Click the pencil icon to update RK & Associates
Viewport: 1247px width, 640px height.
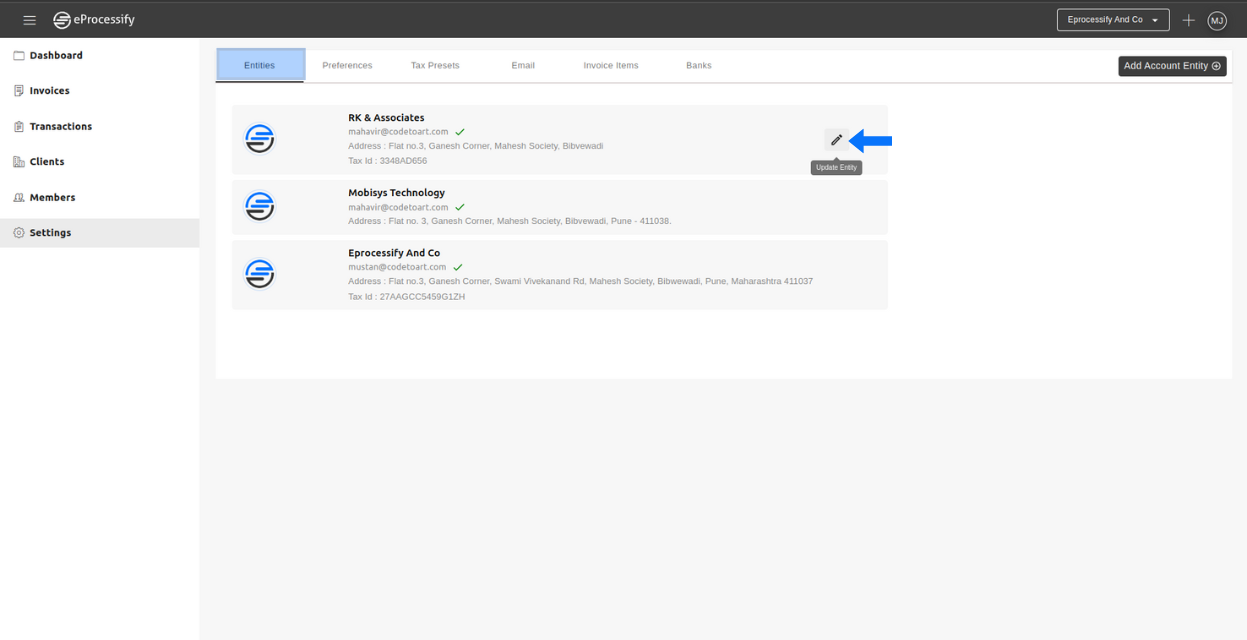pyautogui.click(x=836, y=140)
